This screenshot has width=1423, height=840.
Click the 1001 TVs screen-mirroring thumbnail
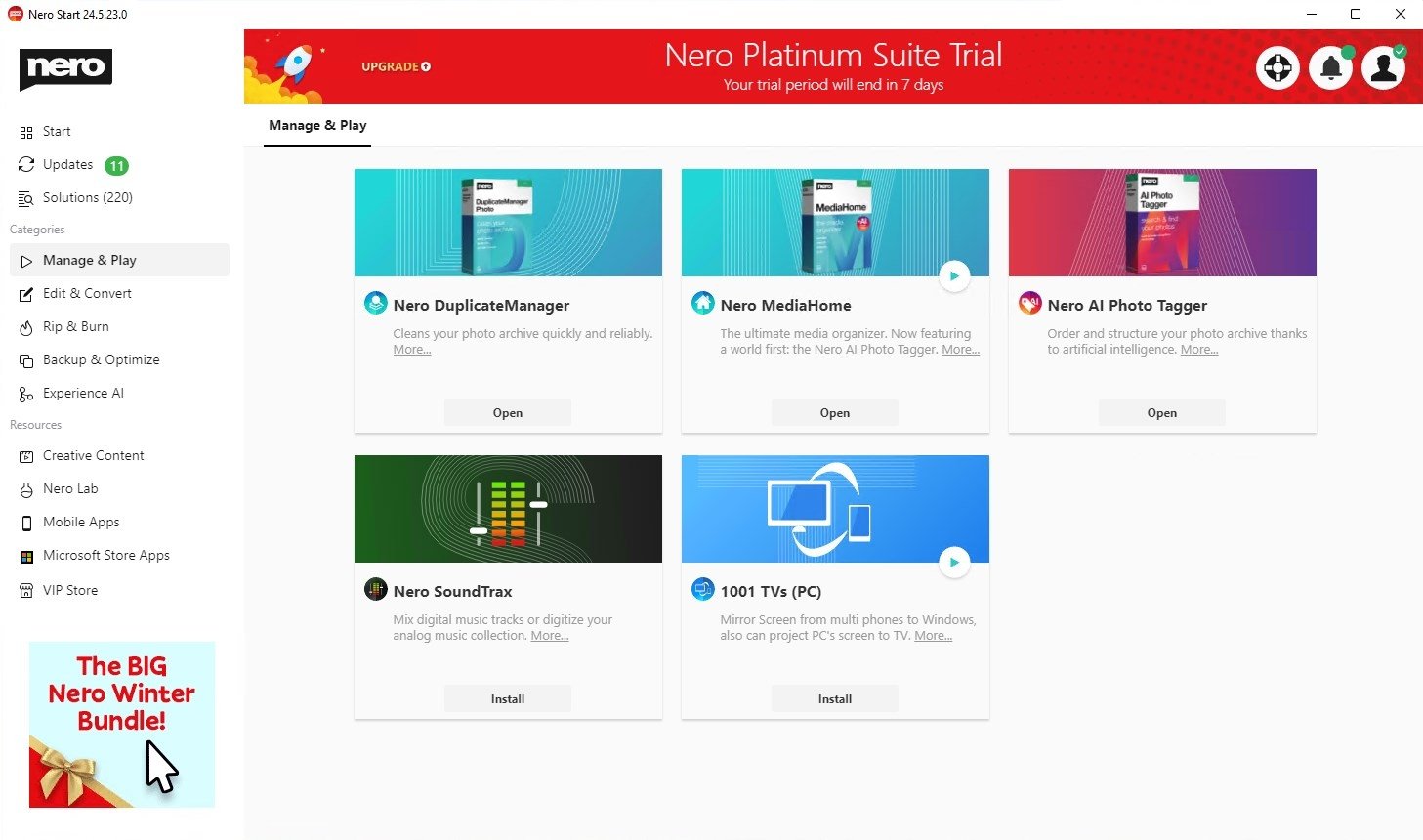(x=835, y=509)
